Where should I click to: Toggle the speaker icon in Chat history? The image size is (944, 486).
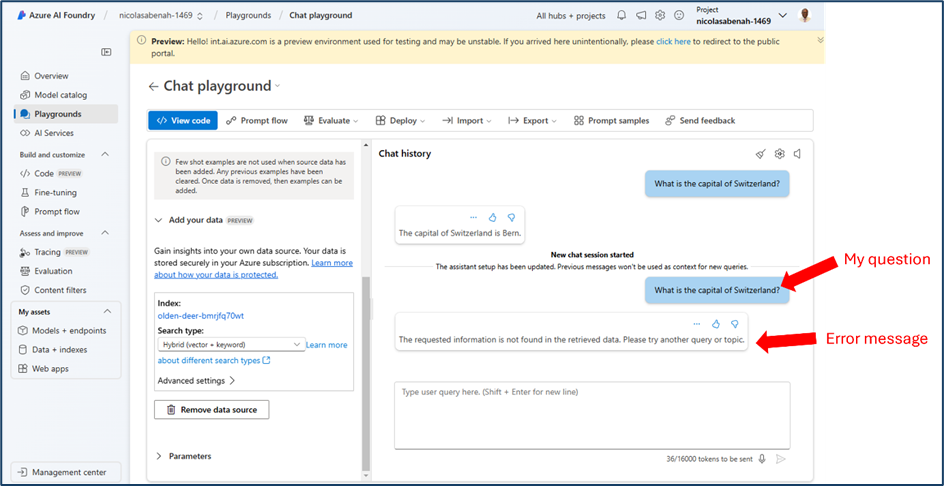point(797,154)
